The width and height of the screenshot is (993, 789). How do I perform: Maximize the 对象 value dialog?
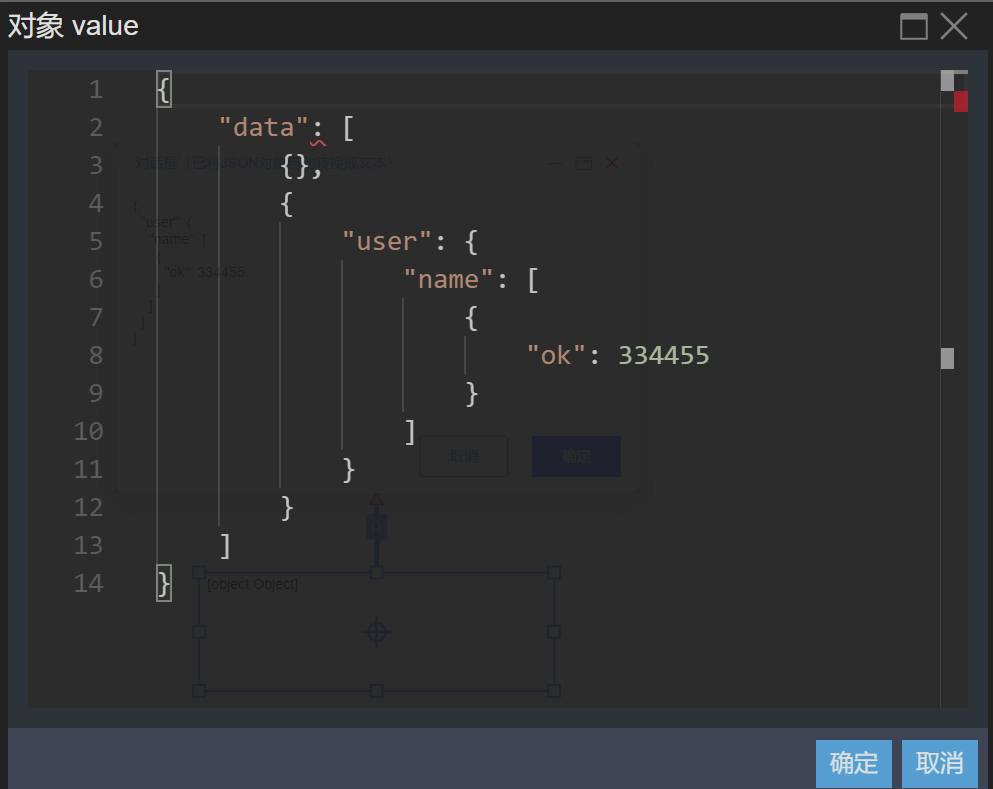coord(914,27)
